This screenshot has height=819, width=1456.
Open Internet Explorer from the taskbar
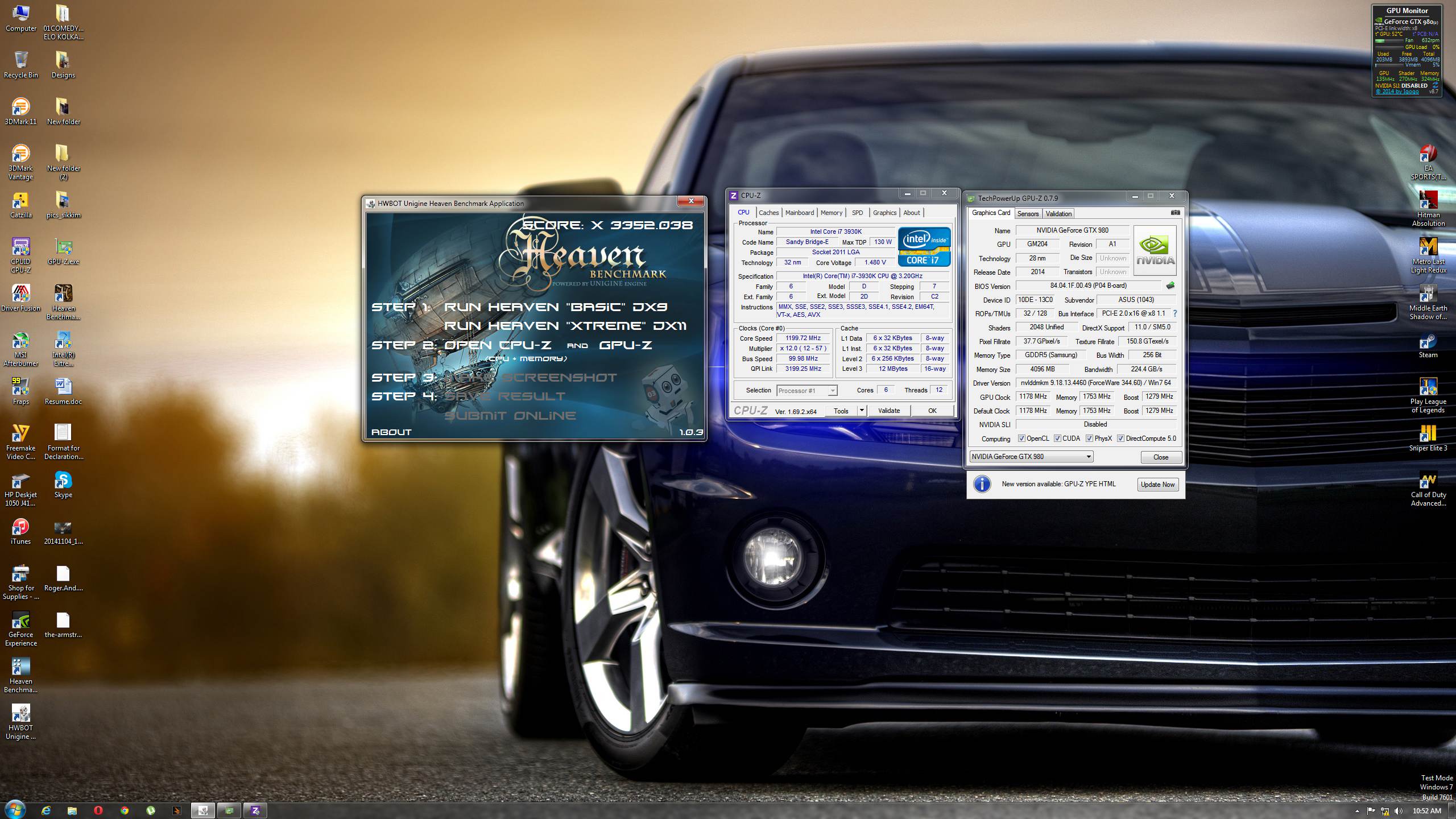[46, 810]
